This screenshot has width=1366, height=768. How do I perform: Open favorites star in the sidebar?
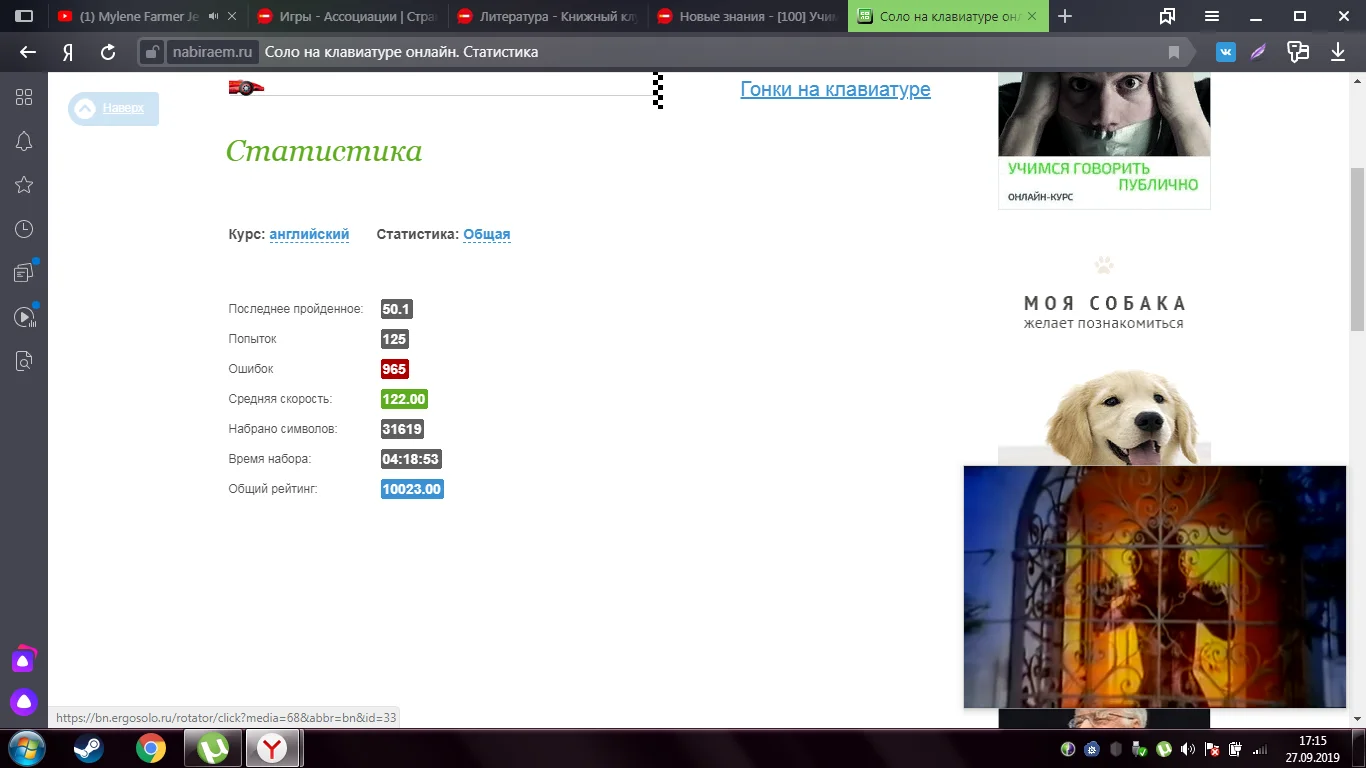(24, 185)
